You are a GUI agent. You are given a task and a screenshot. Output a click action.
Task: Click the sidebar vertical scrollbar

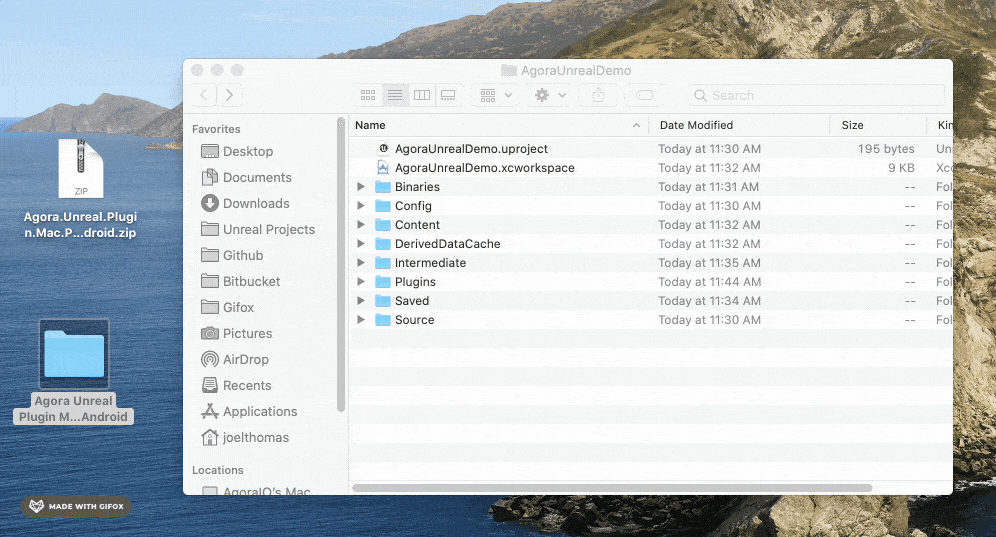coord(341,264)
